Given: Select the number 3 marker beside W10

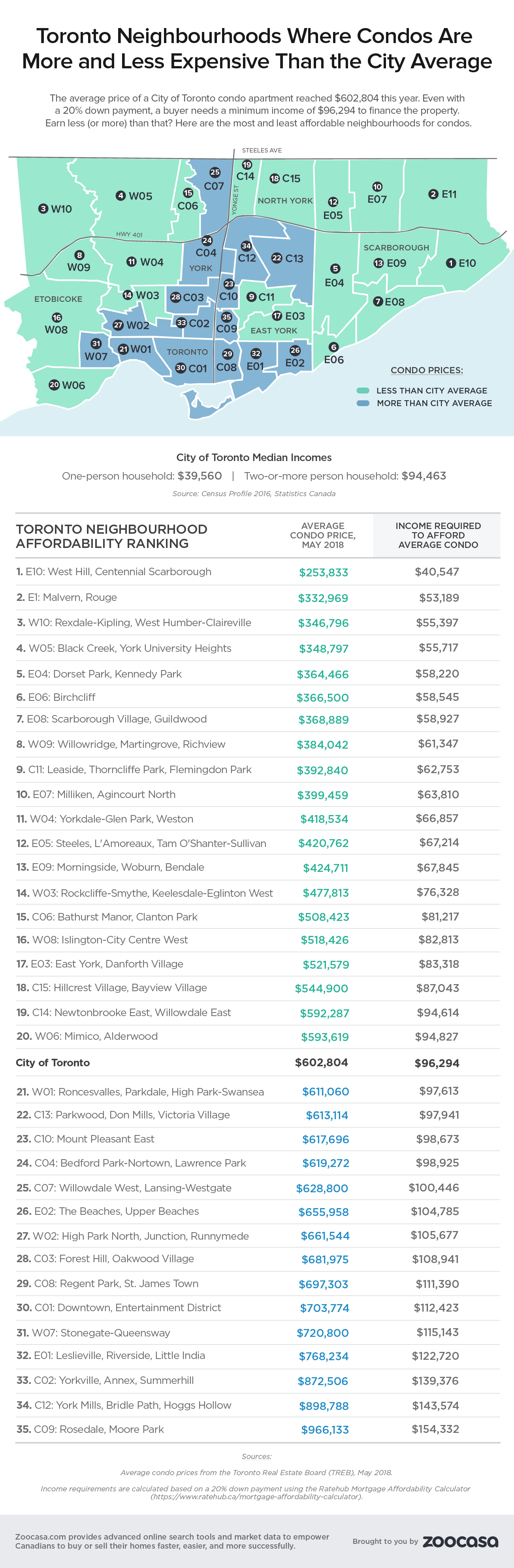Looking at the screenshot, I should click(43, 209).
